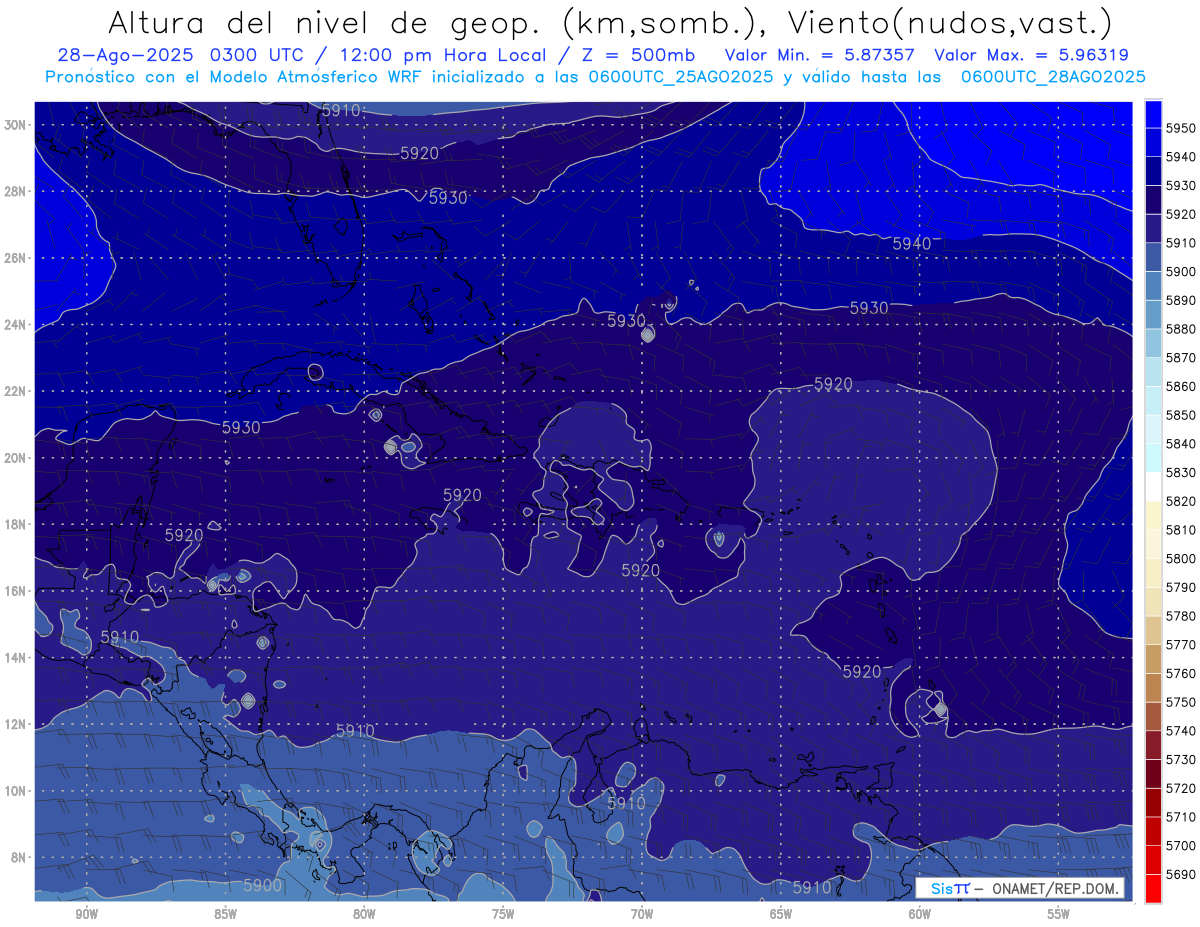Click the 5770 label on the color scale
The image size is (1200, 927).
1181,644
